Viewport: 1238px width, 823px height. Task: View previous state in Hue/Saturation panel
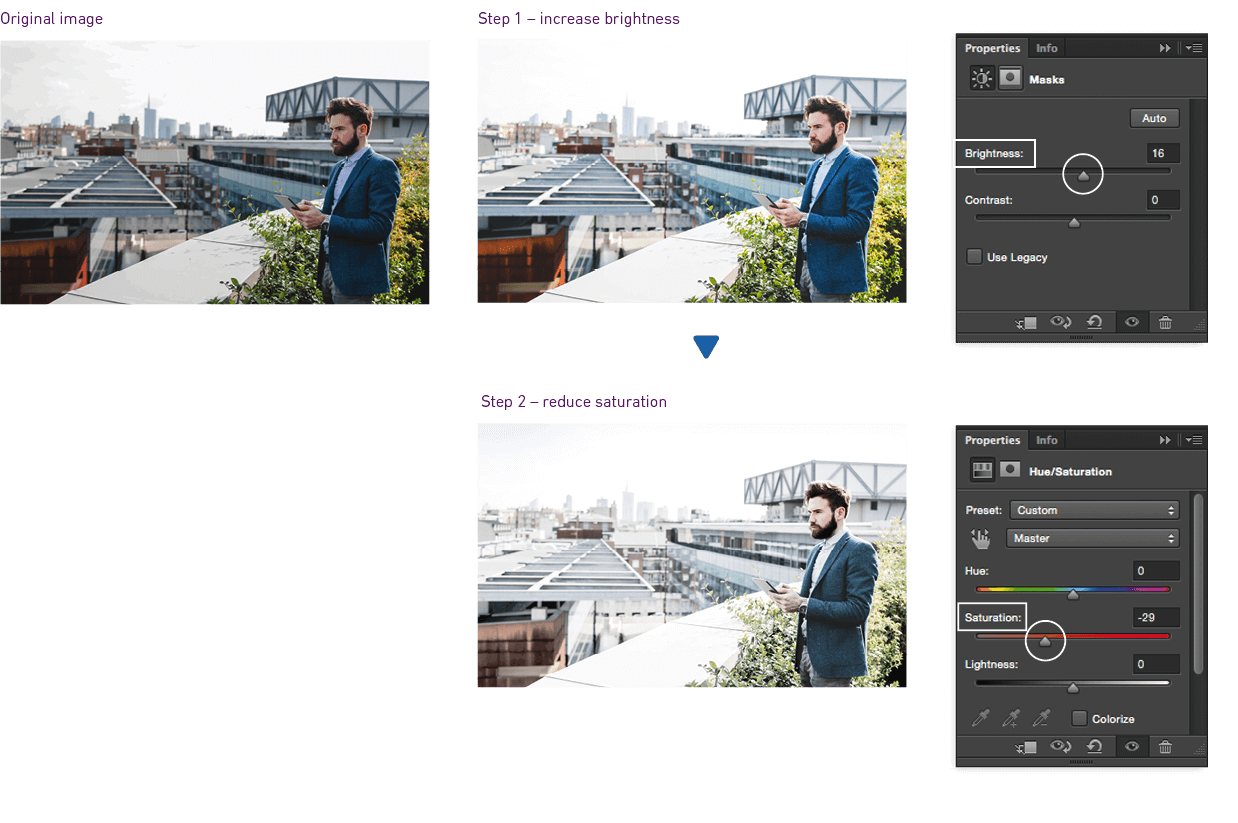tap(1060, 747)
